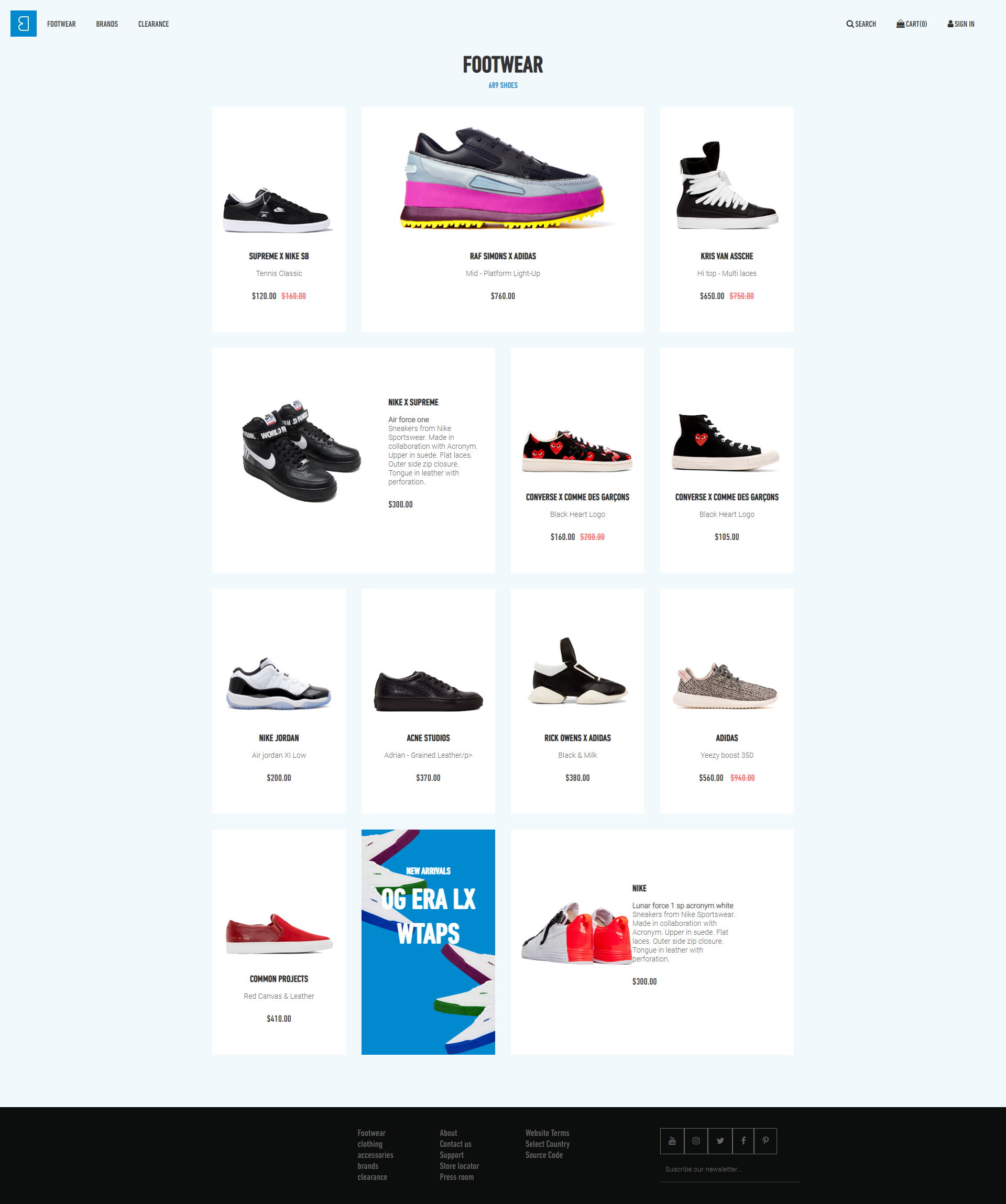Screen dimensions: 1006x1204
Task: Open the Facebook social icon
Action: pyautogui.click(x=743, y=1141)
